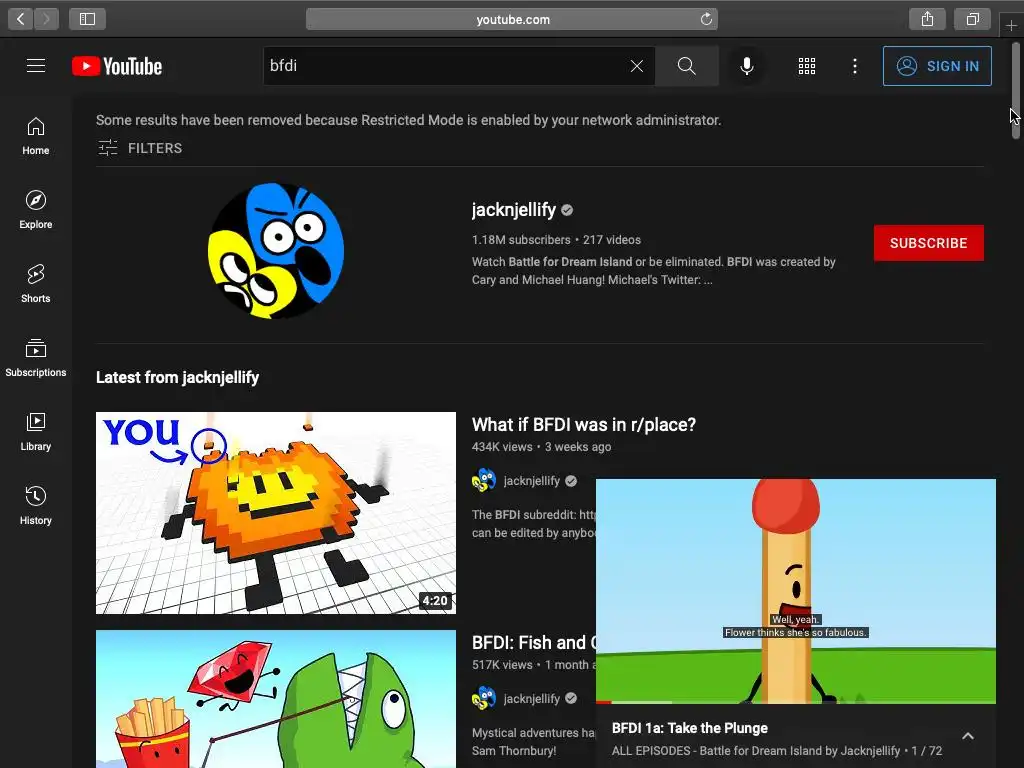1024x768 pixels.
Task: Open 'BFDI 1a: Take the Plunge' title
Action: pyautogui.click(x=690, y=728)
